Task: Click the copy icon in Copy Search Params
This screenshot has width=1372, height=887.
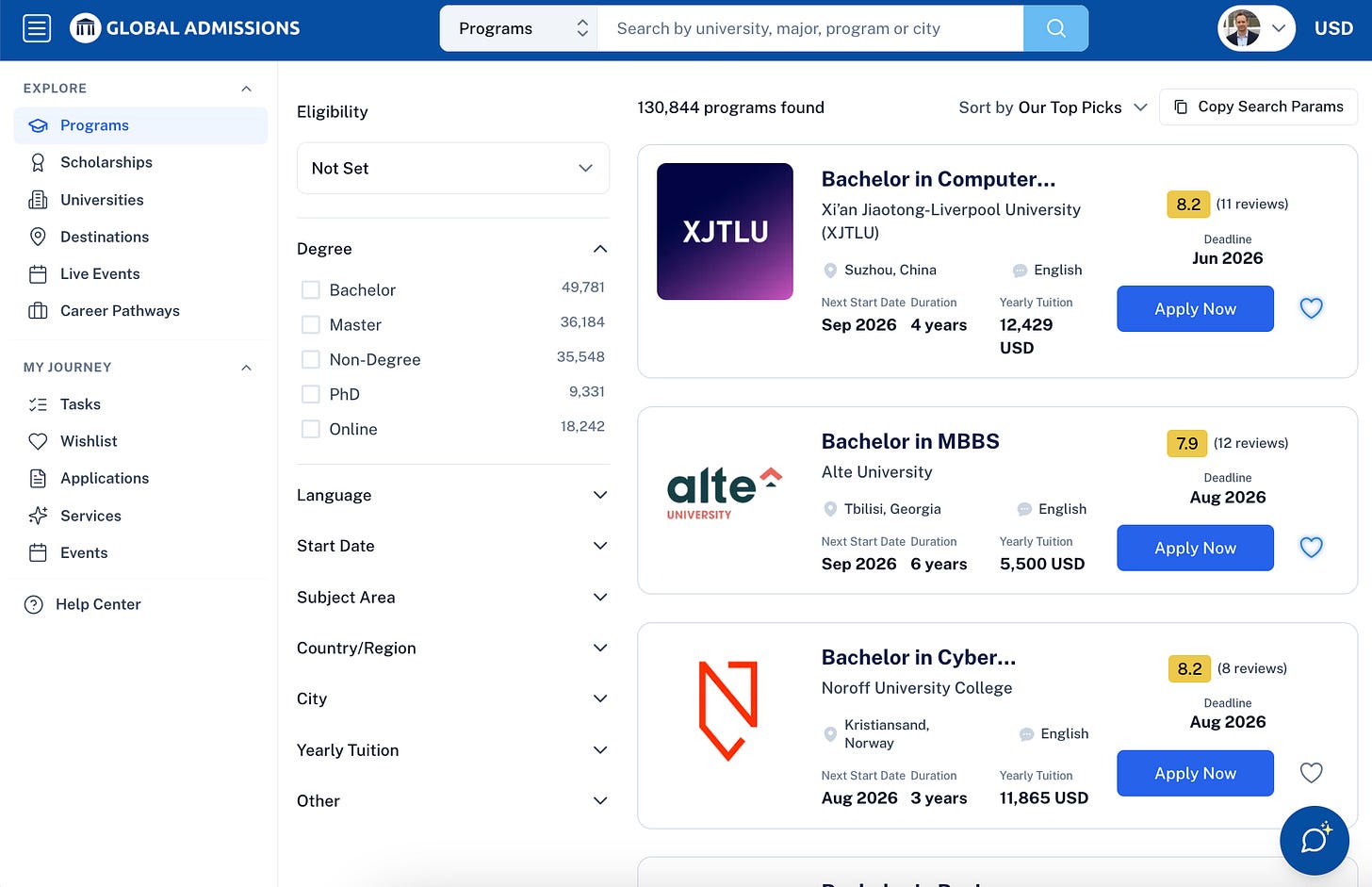Action: point(1180,107)
